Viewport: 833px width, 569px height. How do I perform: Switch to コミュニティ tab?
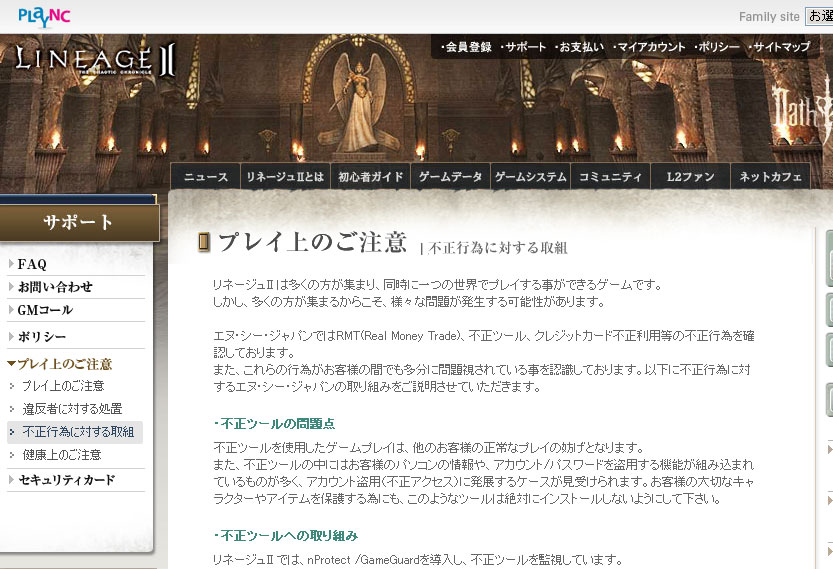coord(610,177)
